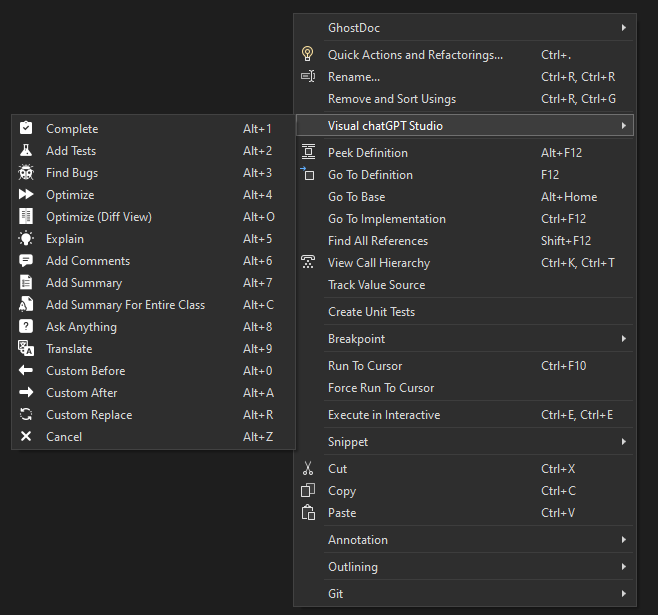Viewport: 658px width, 615px height.
Task: Click the Shift+F12 shortcut text
Action: tap(566, 241)
